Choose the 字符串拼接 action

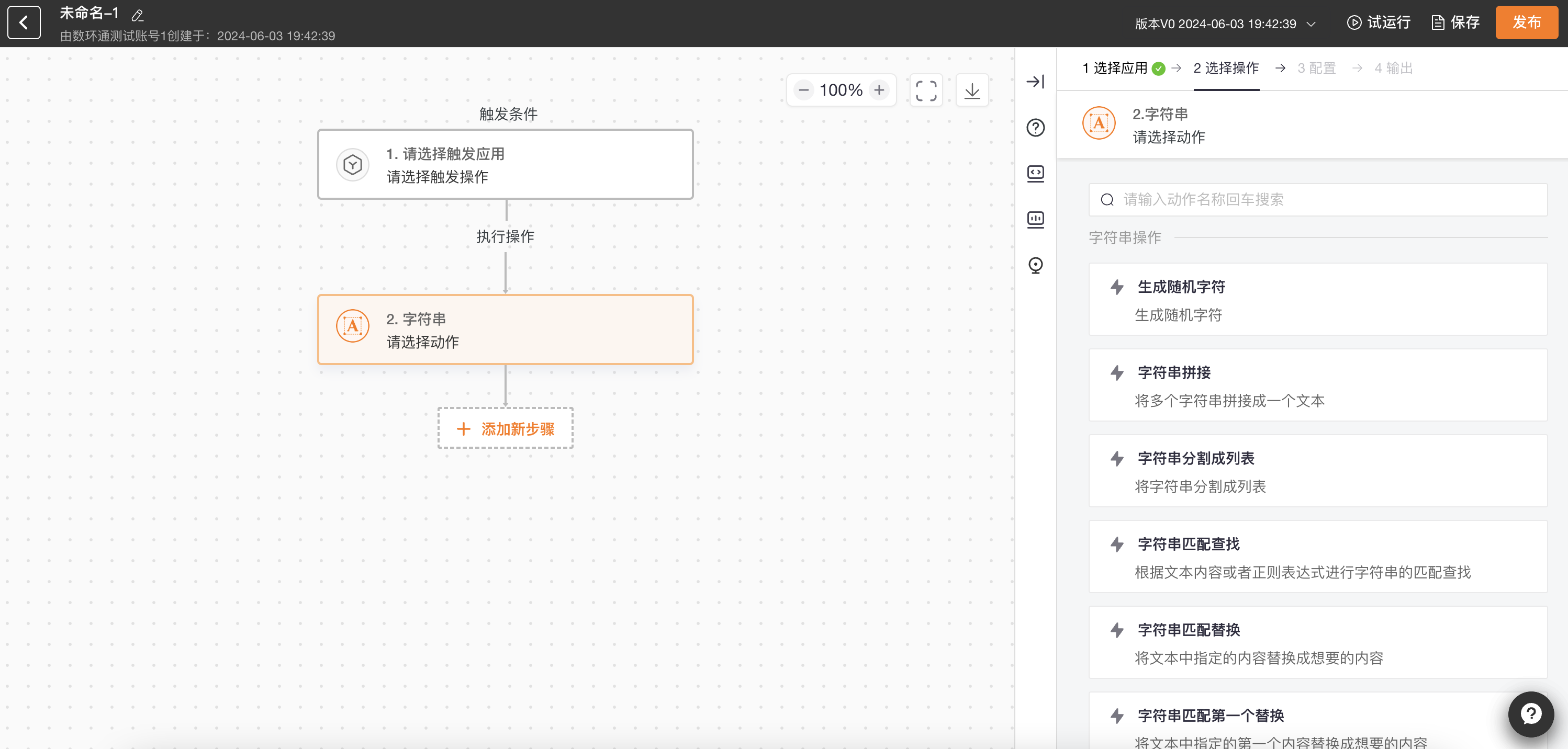pyautogui.click(x=1318, y=385)
